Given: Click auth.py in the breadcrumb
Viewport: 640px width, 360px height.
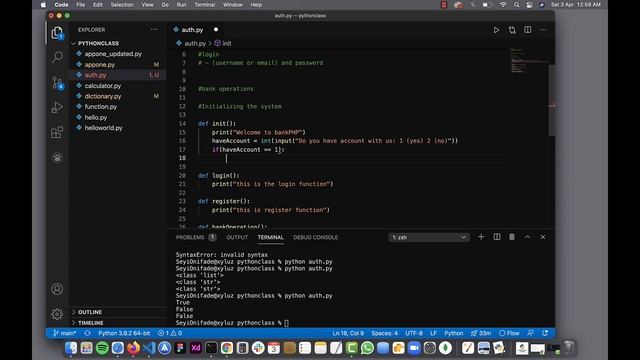Looking at the screenshot, I should click(x=195, y=43).
